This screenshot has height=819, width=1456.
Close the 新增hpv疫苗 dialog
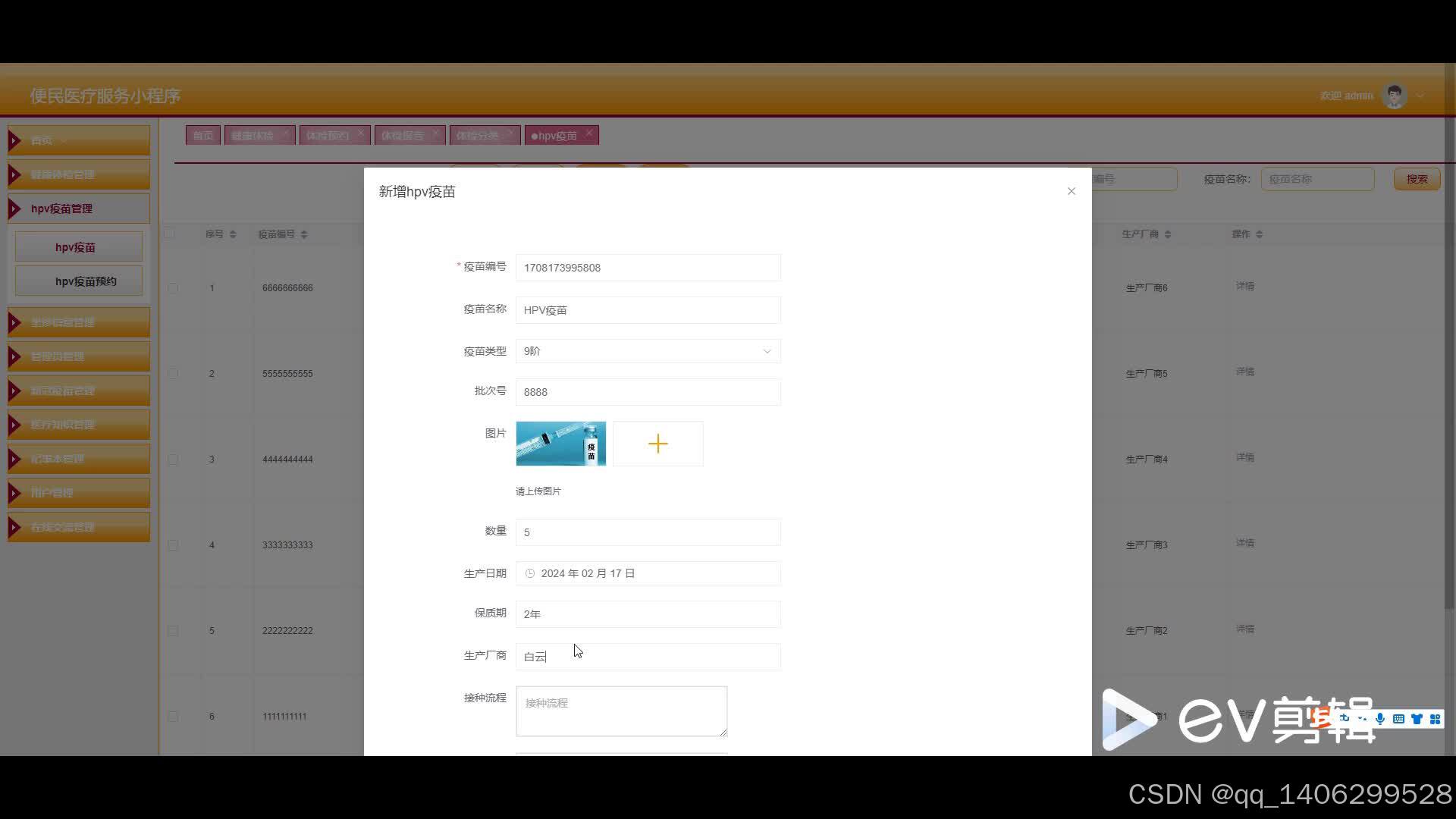pos(1071,191)
